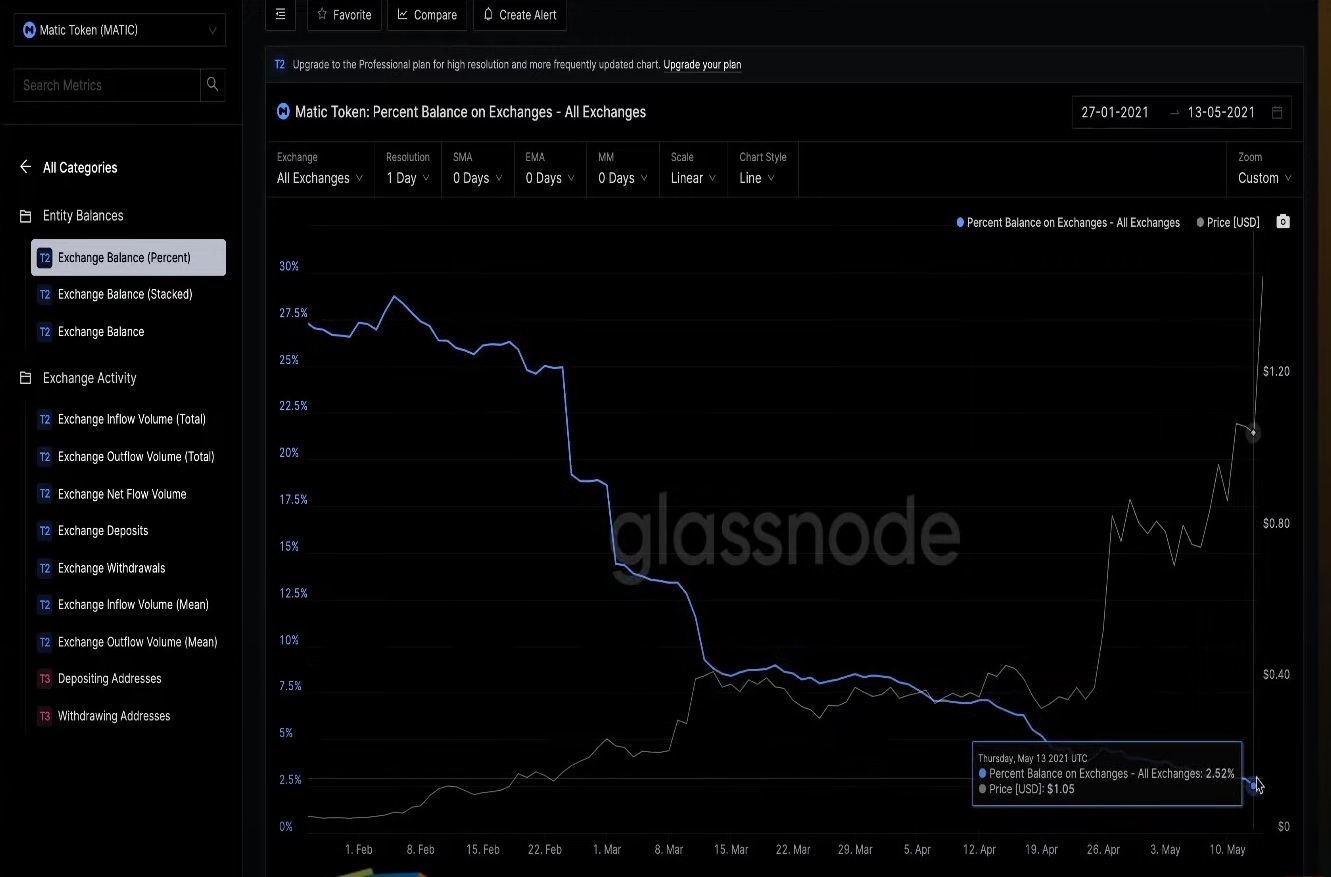Select the Depositing Addresses metric
The image size is (1331, 877).
[x=110, y=679]
